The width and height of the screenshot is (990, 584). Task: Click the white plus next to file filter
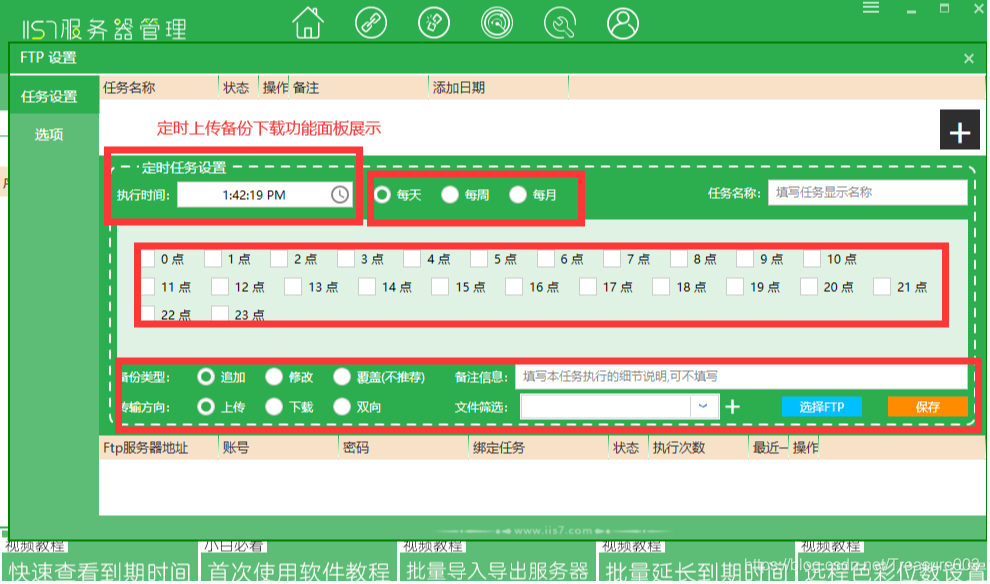[x=732, y=407]
